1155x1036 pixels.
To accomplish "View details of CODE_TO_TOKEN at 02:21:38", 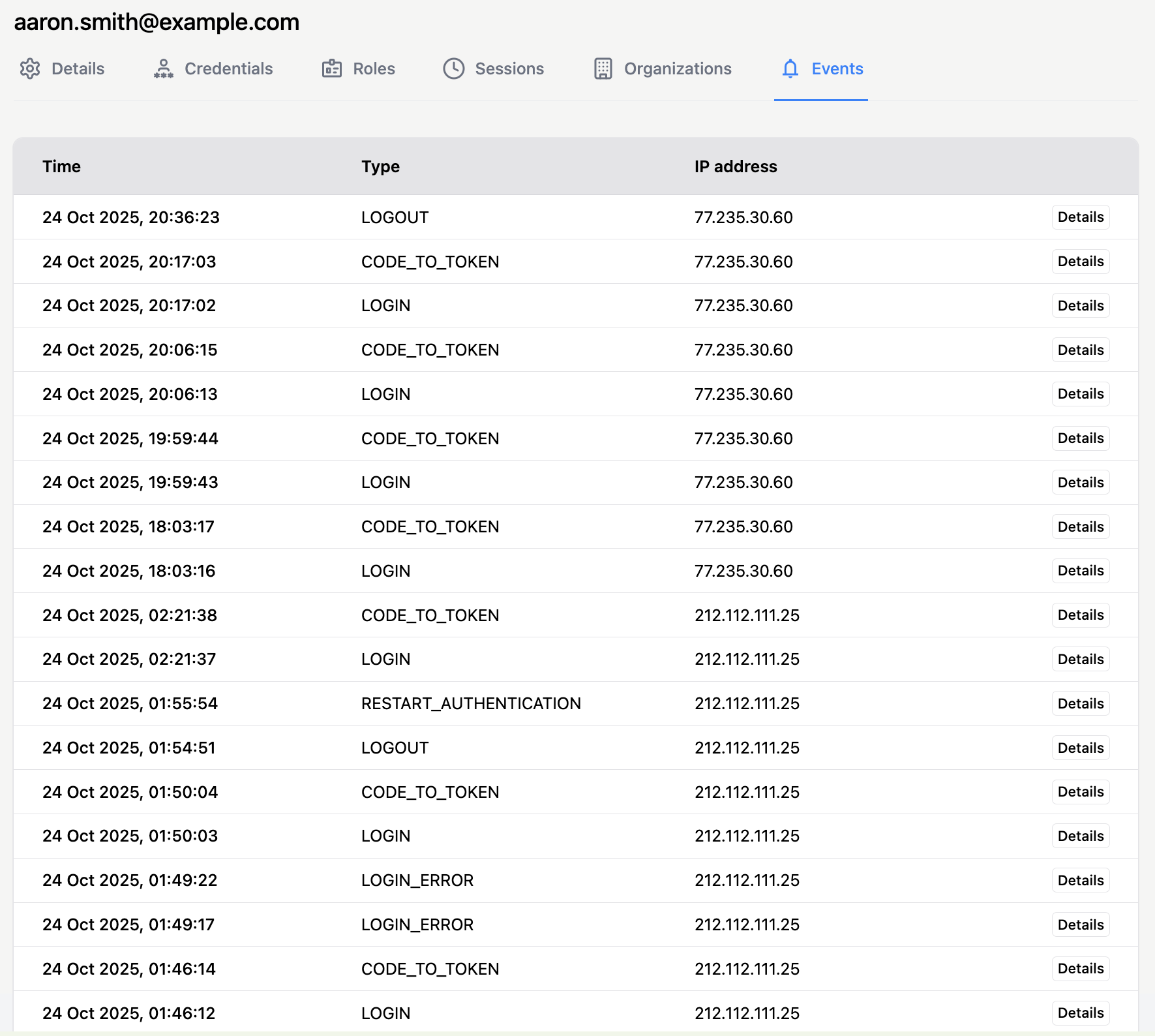I will [1080, 615].
